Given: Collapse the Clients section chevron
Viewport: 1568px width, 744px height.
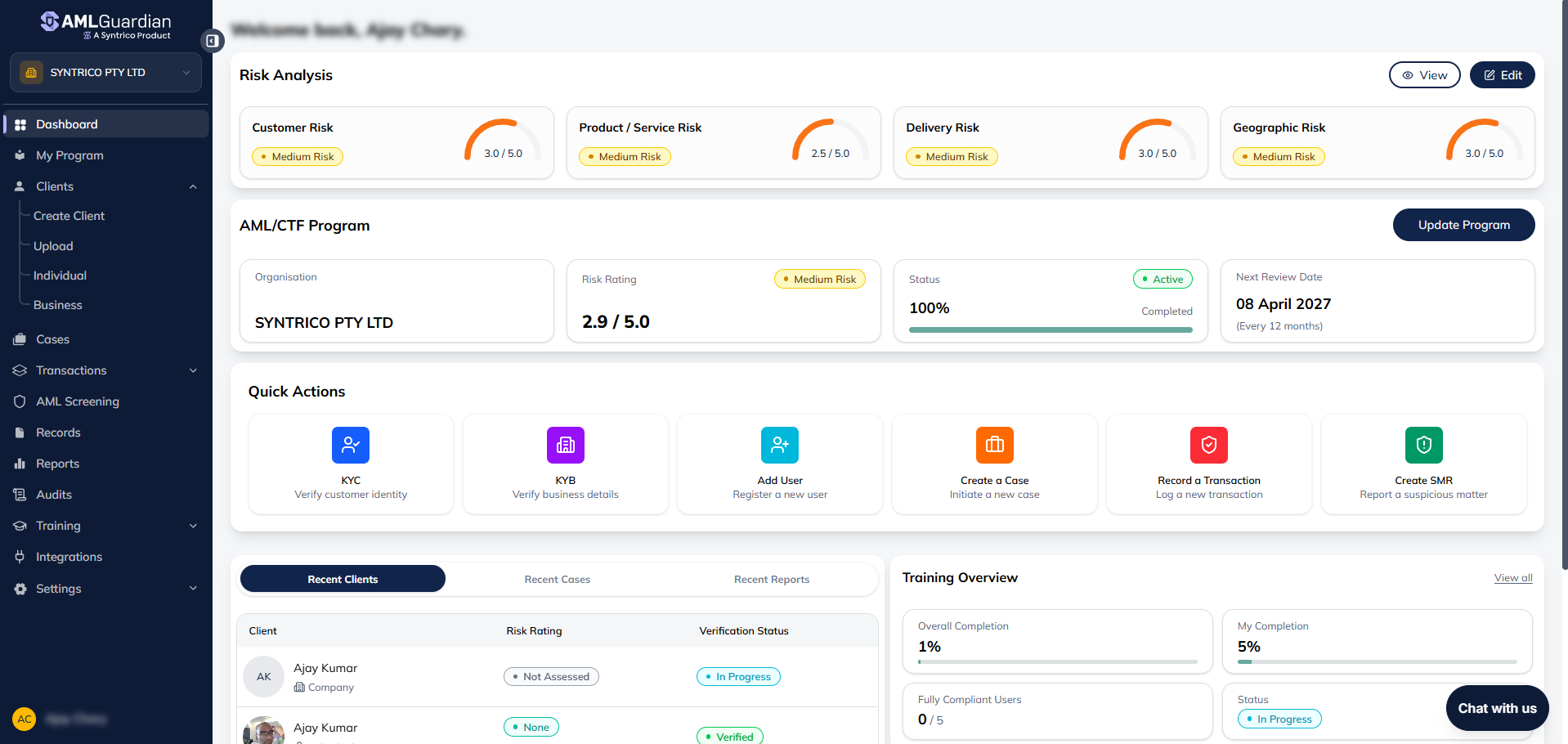Looking at the screenshot, I should click(193, 186).
